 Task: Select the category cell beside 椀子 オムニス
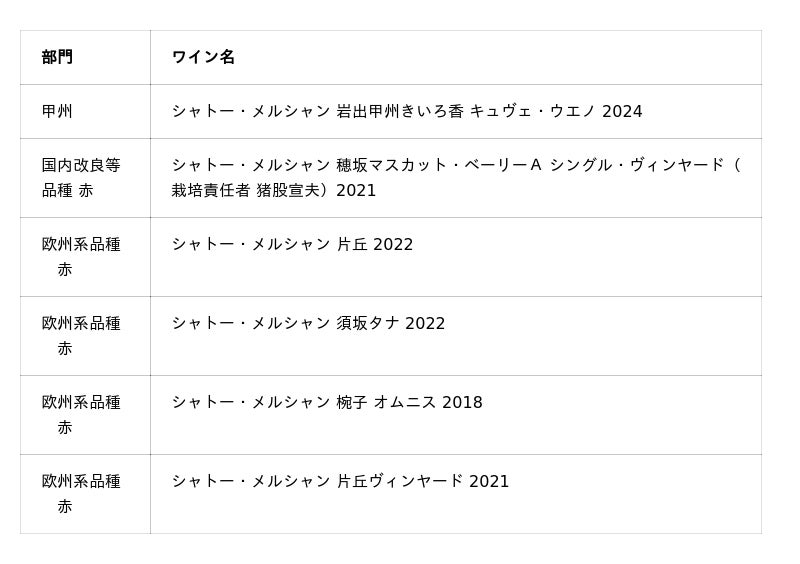point(81,414)
